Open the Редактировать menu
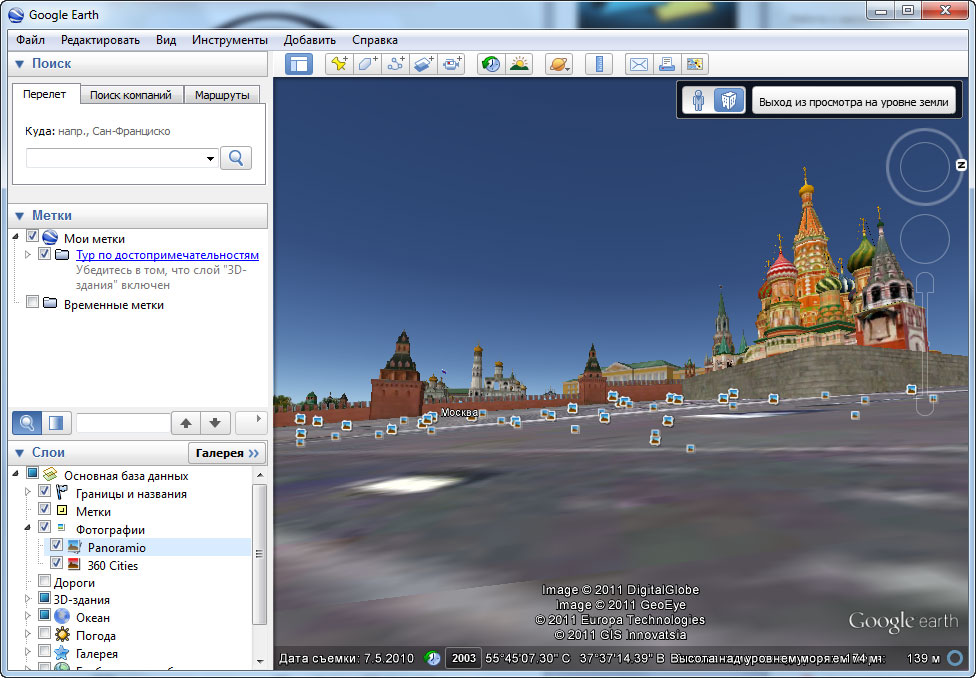The height and width of the screenshot is (678, 976). tap(100, 40)
